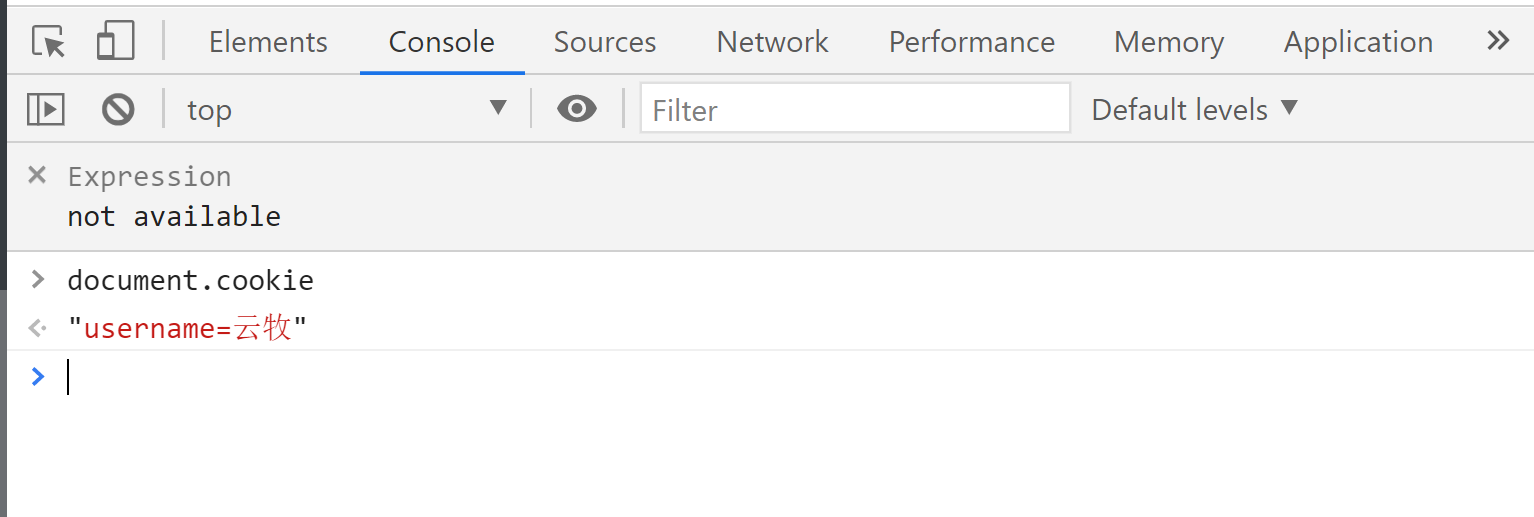Toggle the device toolbar icon
1534x517 pixels.
115,42
